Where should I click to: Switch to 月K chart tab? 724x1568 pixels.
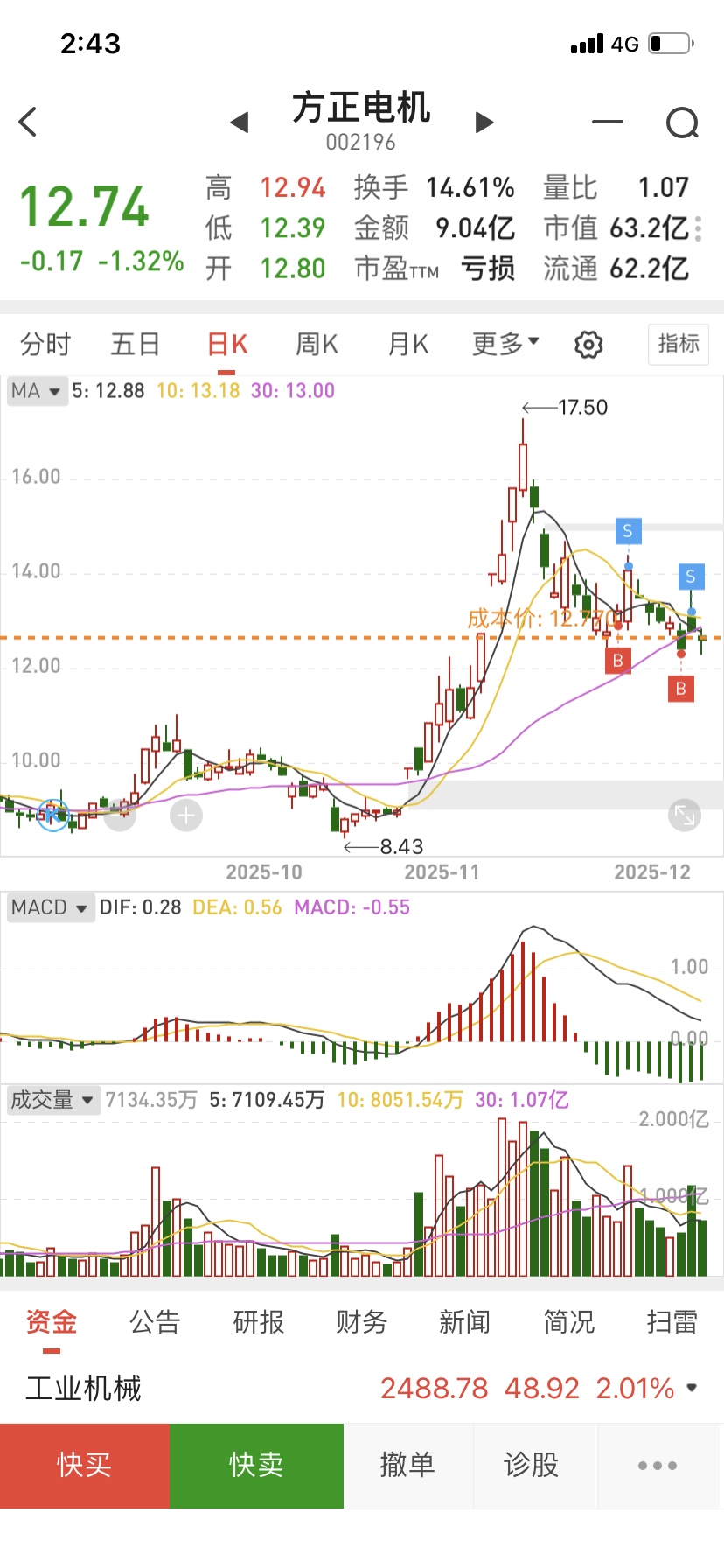pyautogui.click(x=408, y=344)
